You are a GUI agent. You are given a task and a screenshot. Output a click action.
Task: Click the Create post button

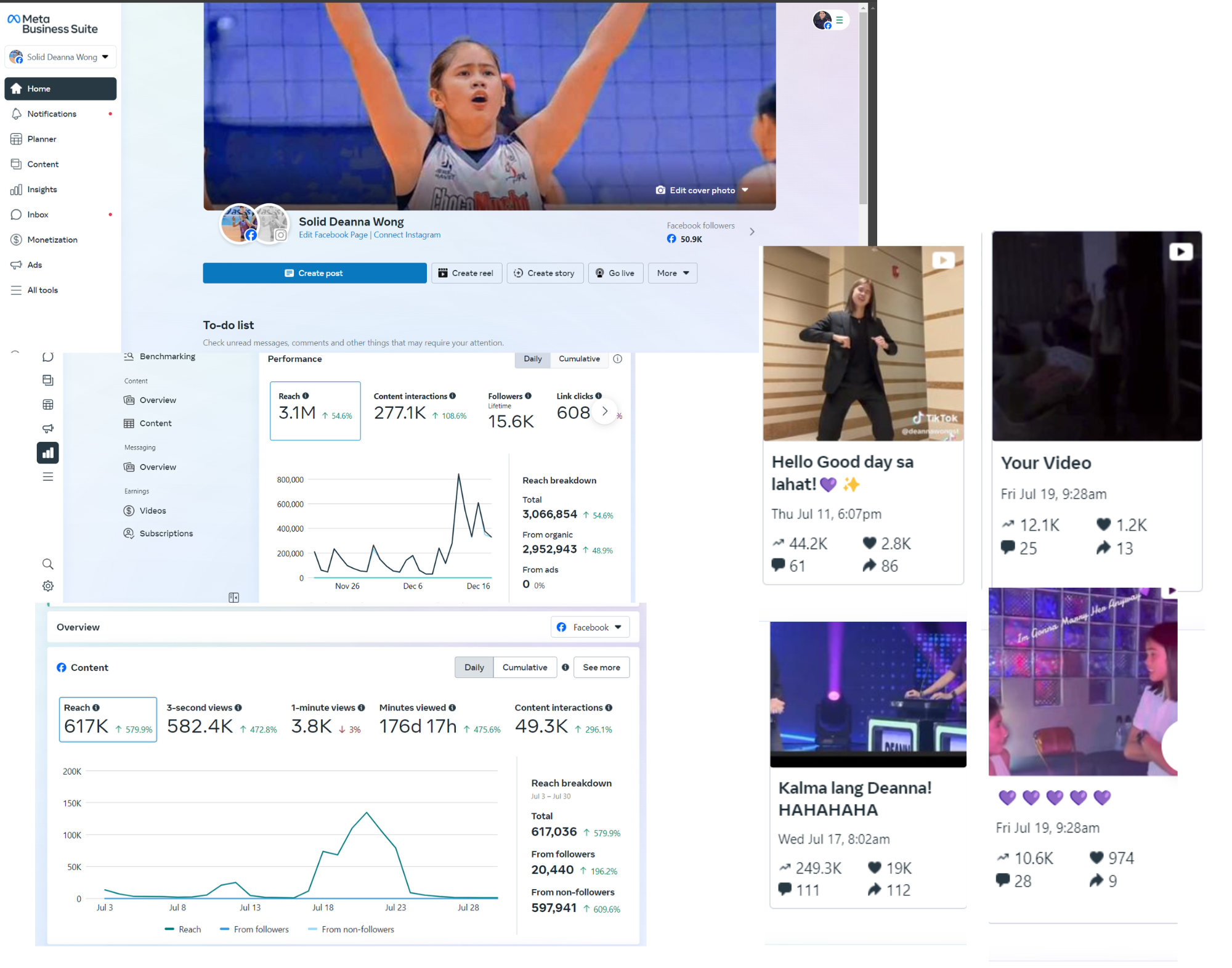point(314,274)
